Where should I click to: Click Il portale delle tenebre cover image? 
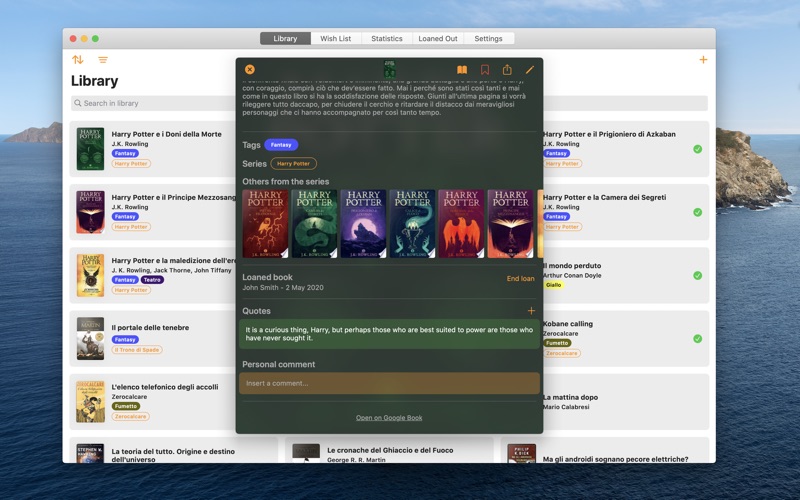pyautogui.click(x=90, y=339)
